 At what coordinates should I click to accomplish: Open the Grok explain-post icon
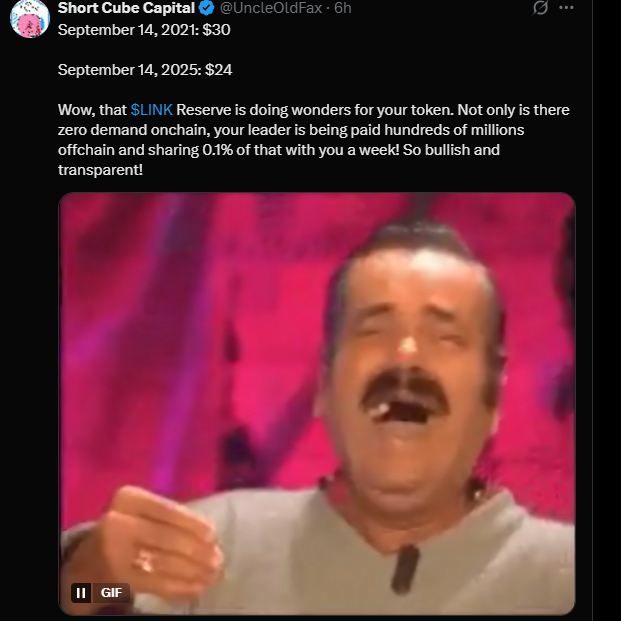coord(540,8)
